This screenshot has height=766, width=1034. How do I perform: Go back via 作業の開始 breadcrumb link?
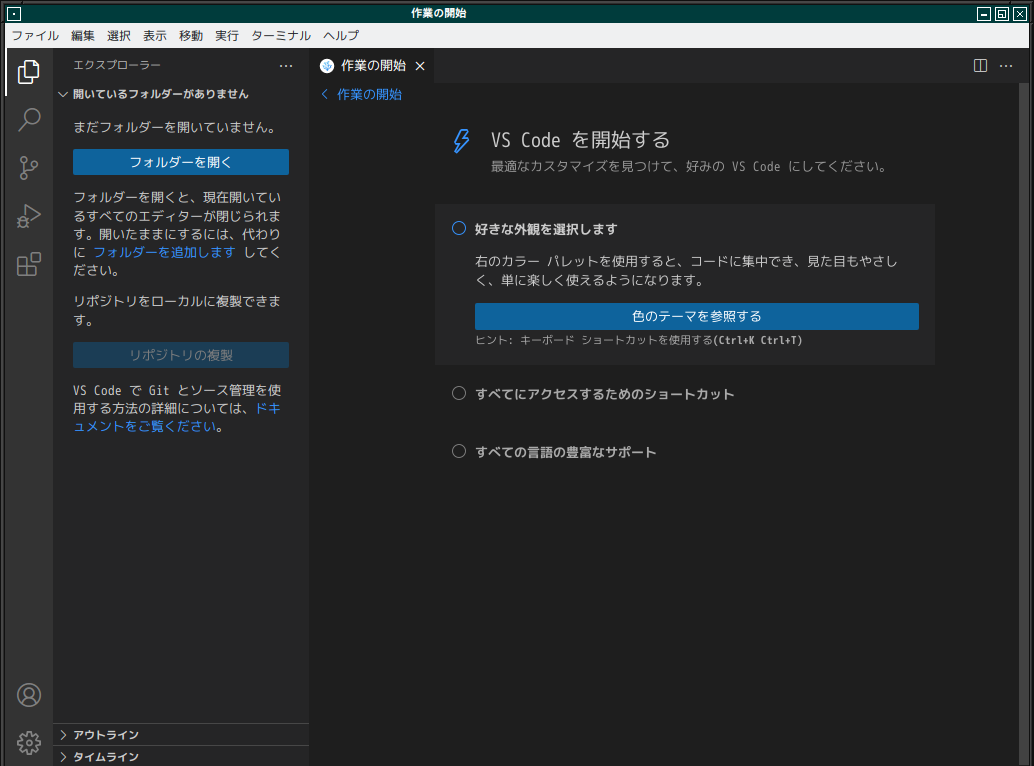(369, 94)
